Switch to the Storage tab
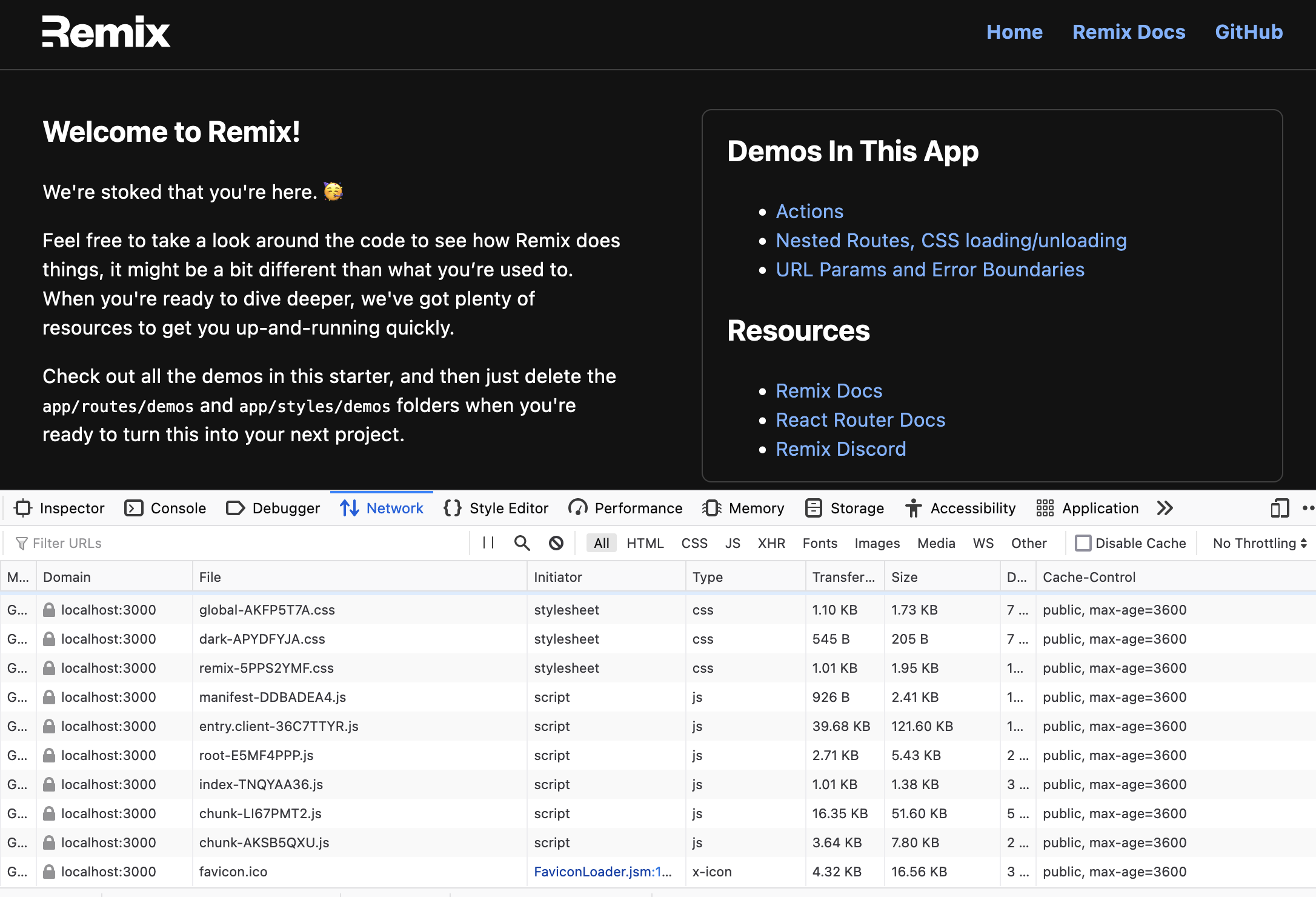The height and width of the screenshot is (897, 1316). click(844, 508)
